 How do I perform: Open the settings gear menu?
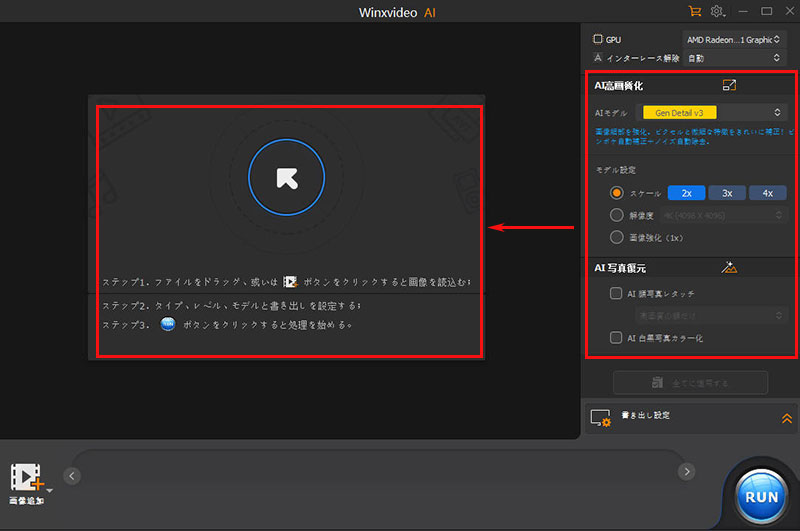coord(717,11)
